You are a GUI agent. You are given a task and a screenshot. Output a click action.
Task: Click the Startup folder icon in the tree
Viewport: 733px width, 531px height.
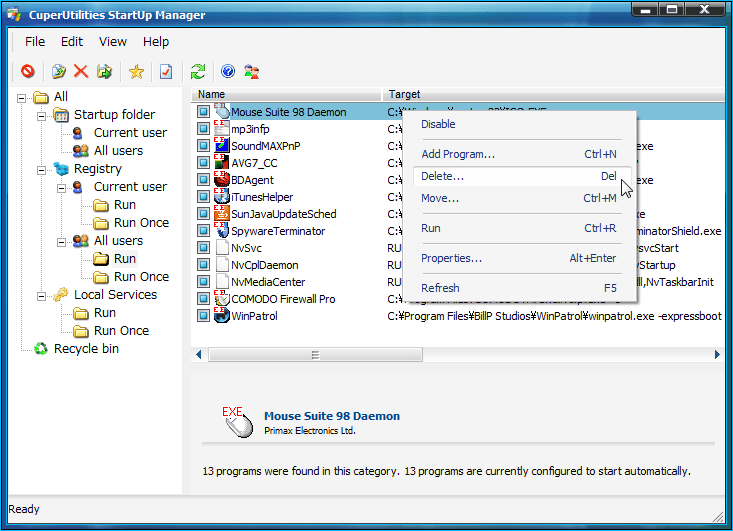pyautogui.click(x=61, y=115)
